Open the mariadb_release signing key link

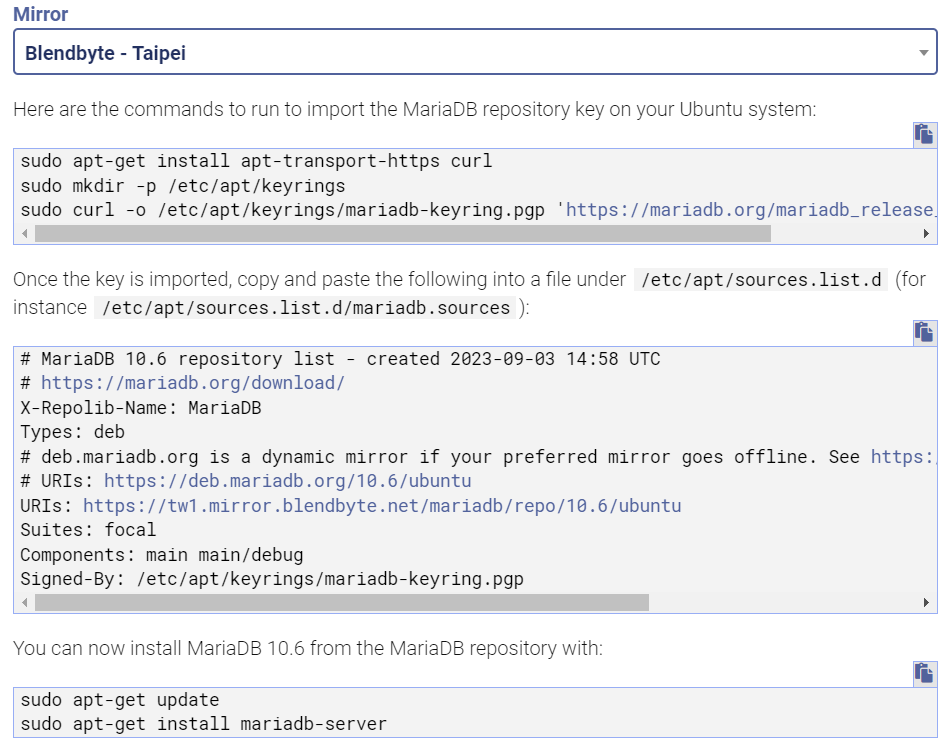(x=751, y=210)
